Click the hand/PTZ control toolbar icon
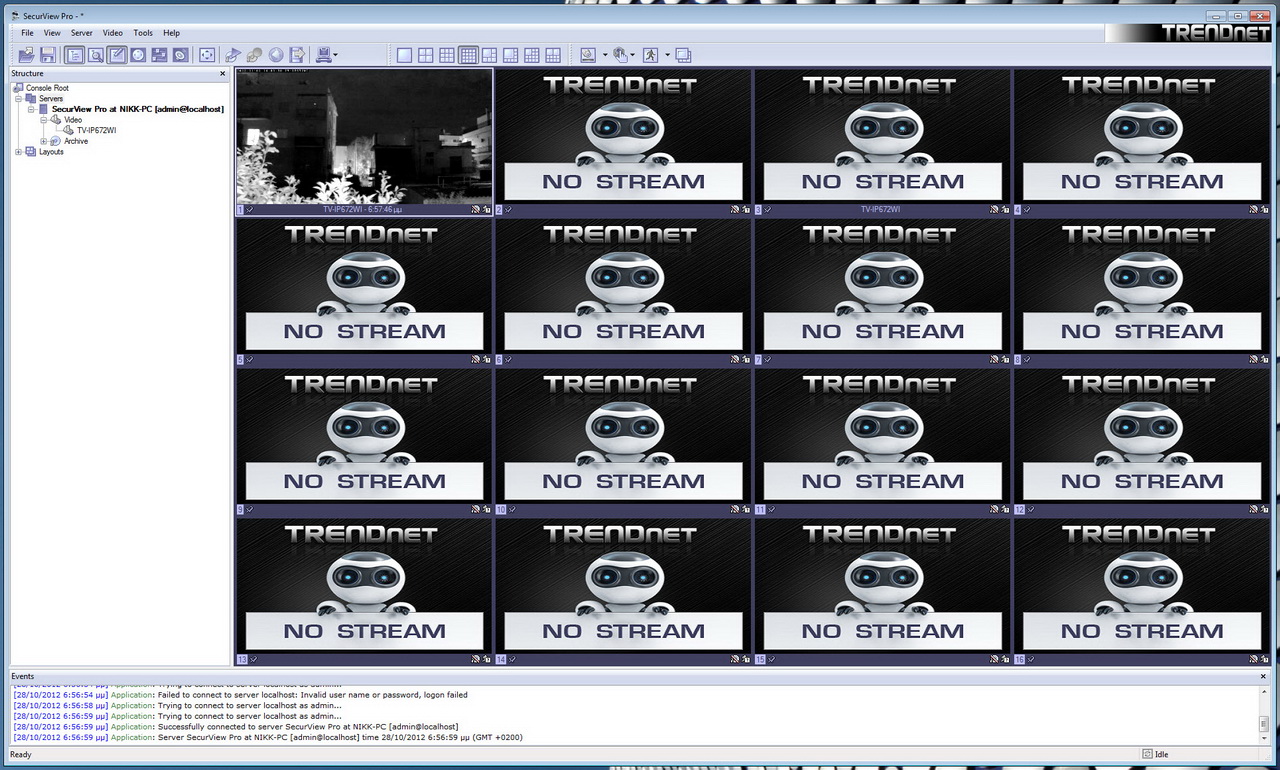This screenshot has height=770, width=1280. [621, 55]
